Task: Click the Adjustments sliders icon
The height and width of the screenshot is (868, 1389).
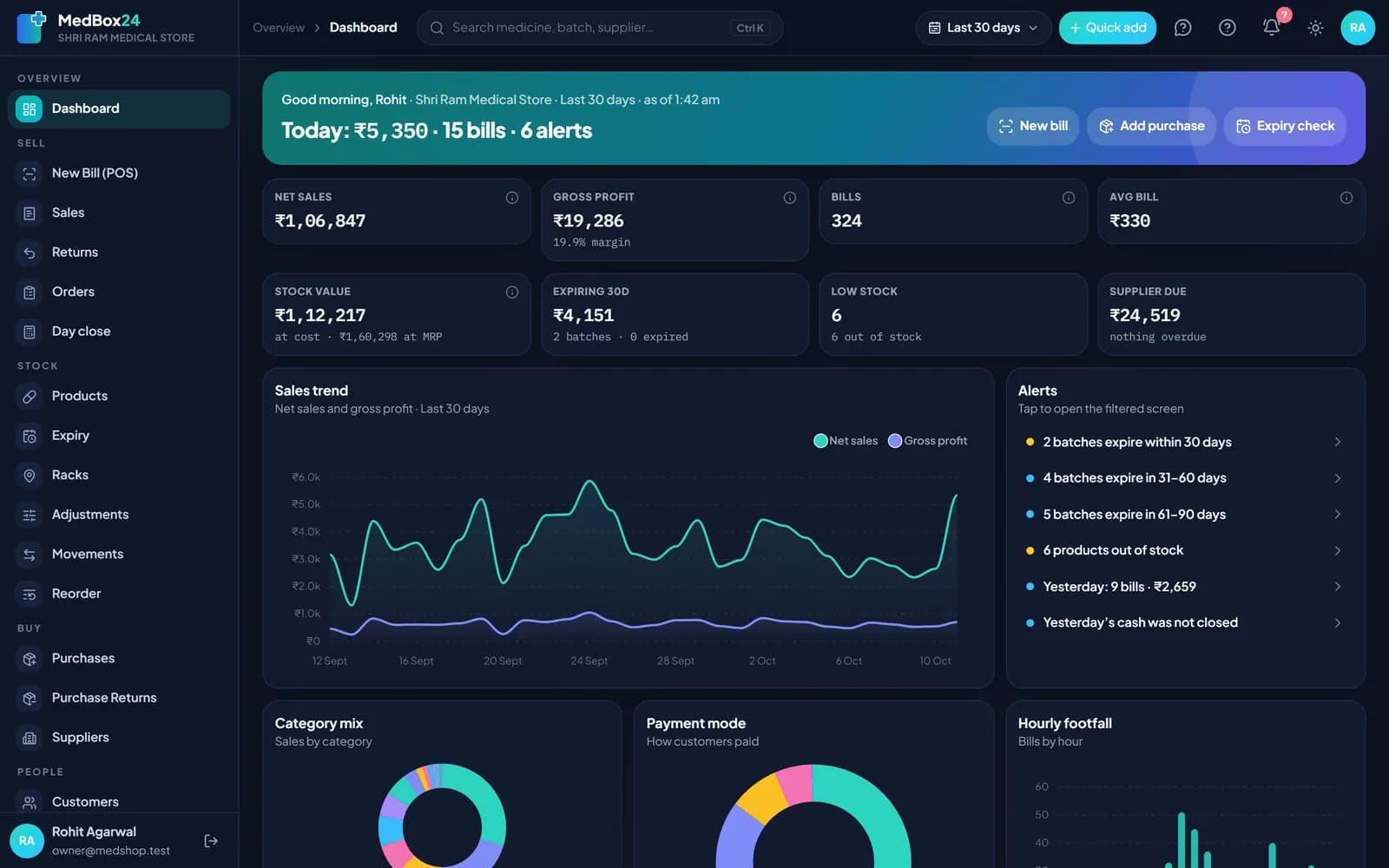Action: (29, 515)
